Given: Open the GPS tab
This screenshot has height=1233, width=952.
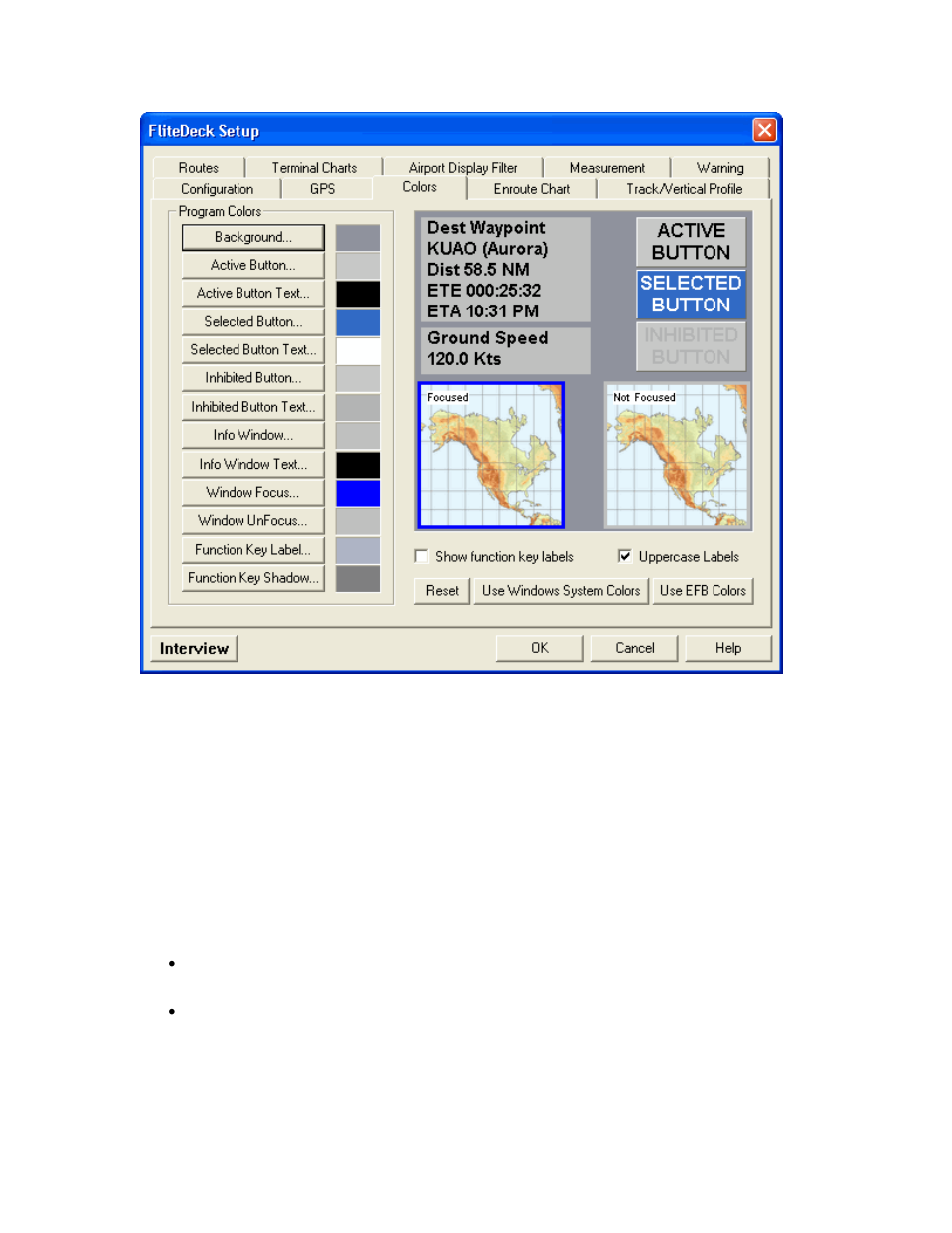Looking at the screenshot, I should point(322,189).
